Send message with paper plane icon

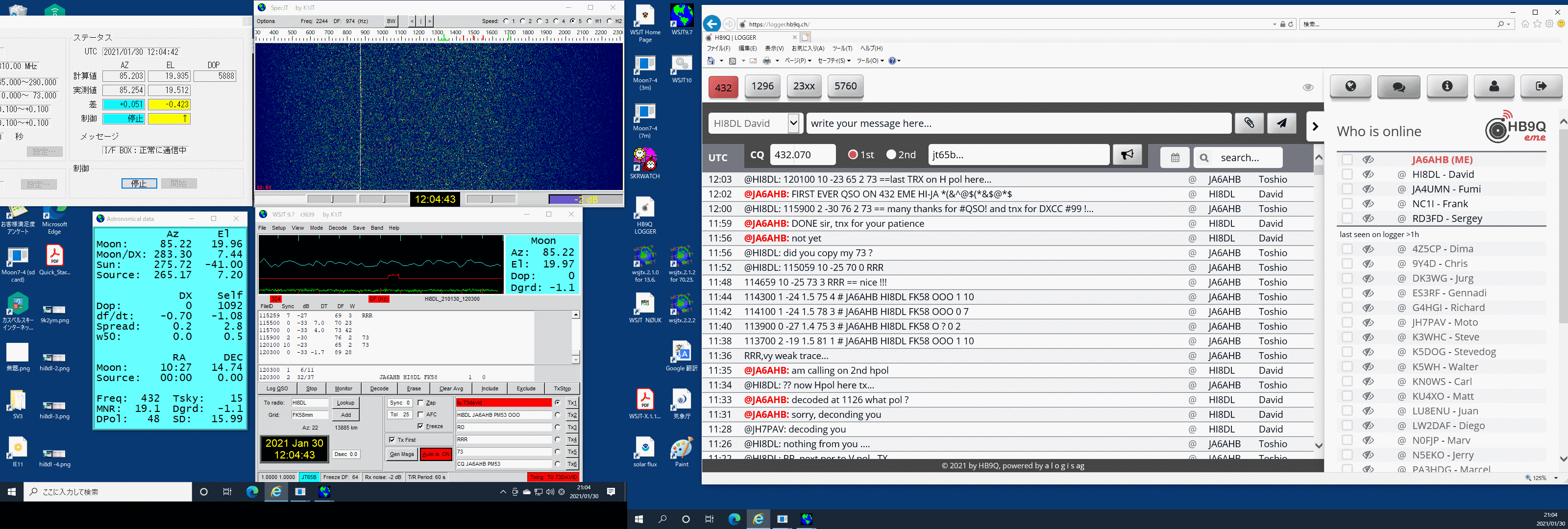coord(1281,123)
